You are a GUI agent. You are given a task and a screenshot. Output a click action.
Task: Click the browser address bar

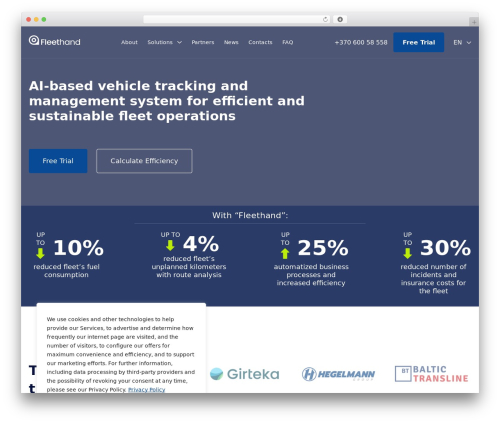237,19
